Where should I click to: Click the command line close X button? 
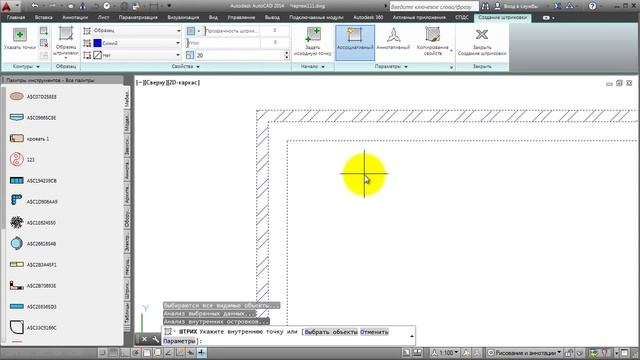(144, 339)
